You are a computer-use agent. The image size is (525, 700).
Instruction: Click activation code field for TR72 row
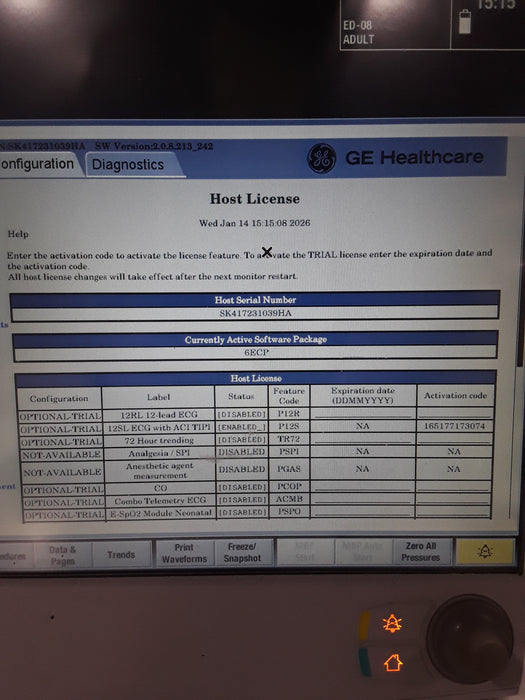pyautogui.click(x=454, y=439)
